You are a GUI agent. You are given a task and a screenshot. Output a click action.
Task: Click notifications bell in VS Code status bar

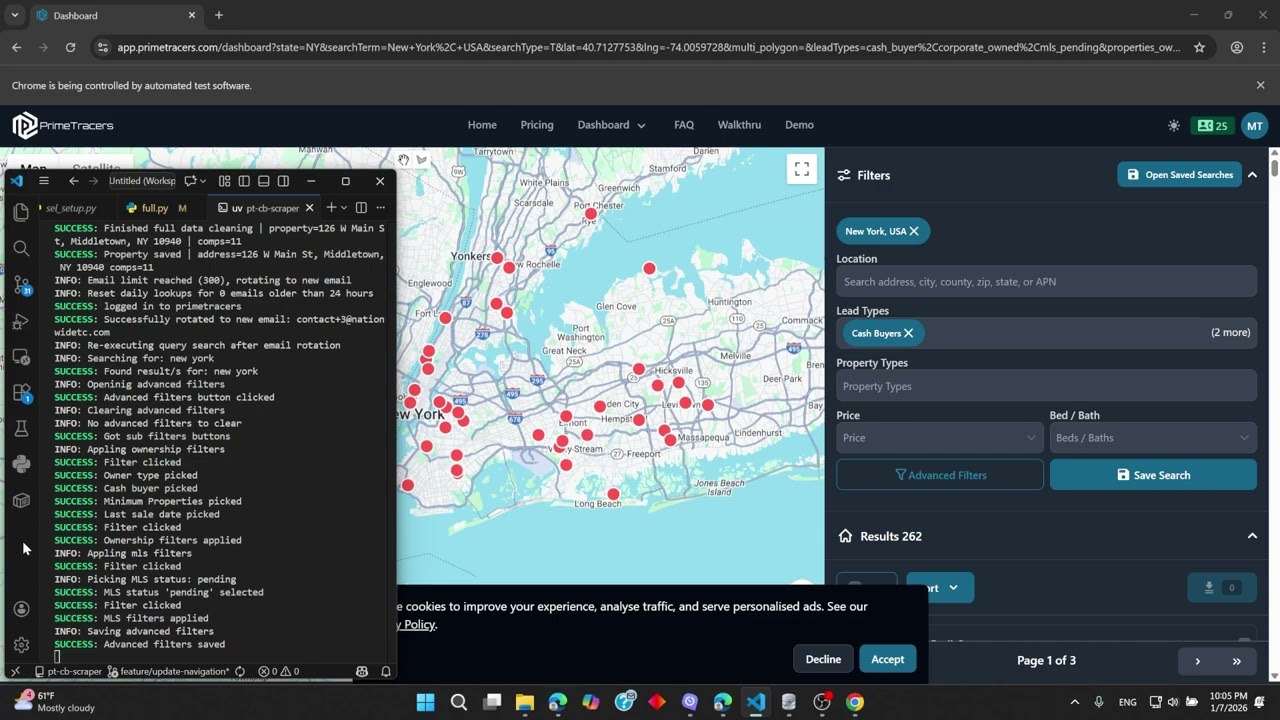tap(386, 672)
